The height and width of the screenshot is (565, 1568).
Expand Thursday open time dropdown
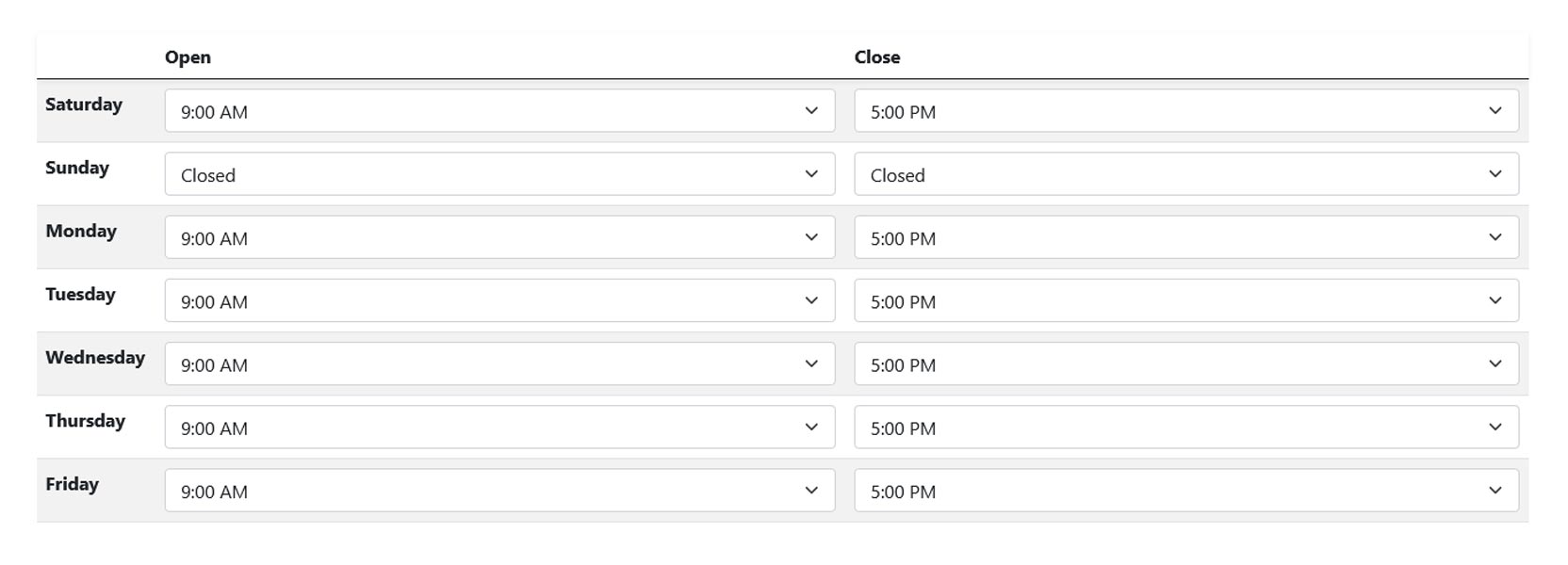(499, 427)
